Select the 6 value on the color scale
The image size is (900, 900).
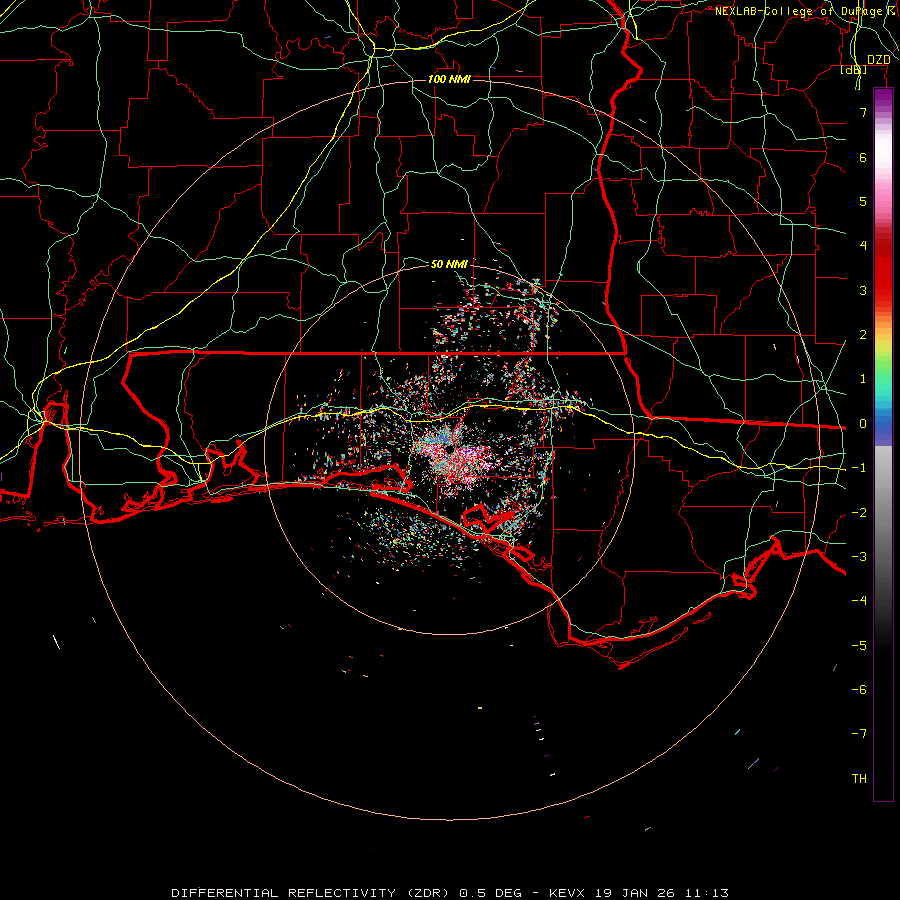[863, 157]
